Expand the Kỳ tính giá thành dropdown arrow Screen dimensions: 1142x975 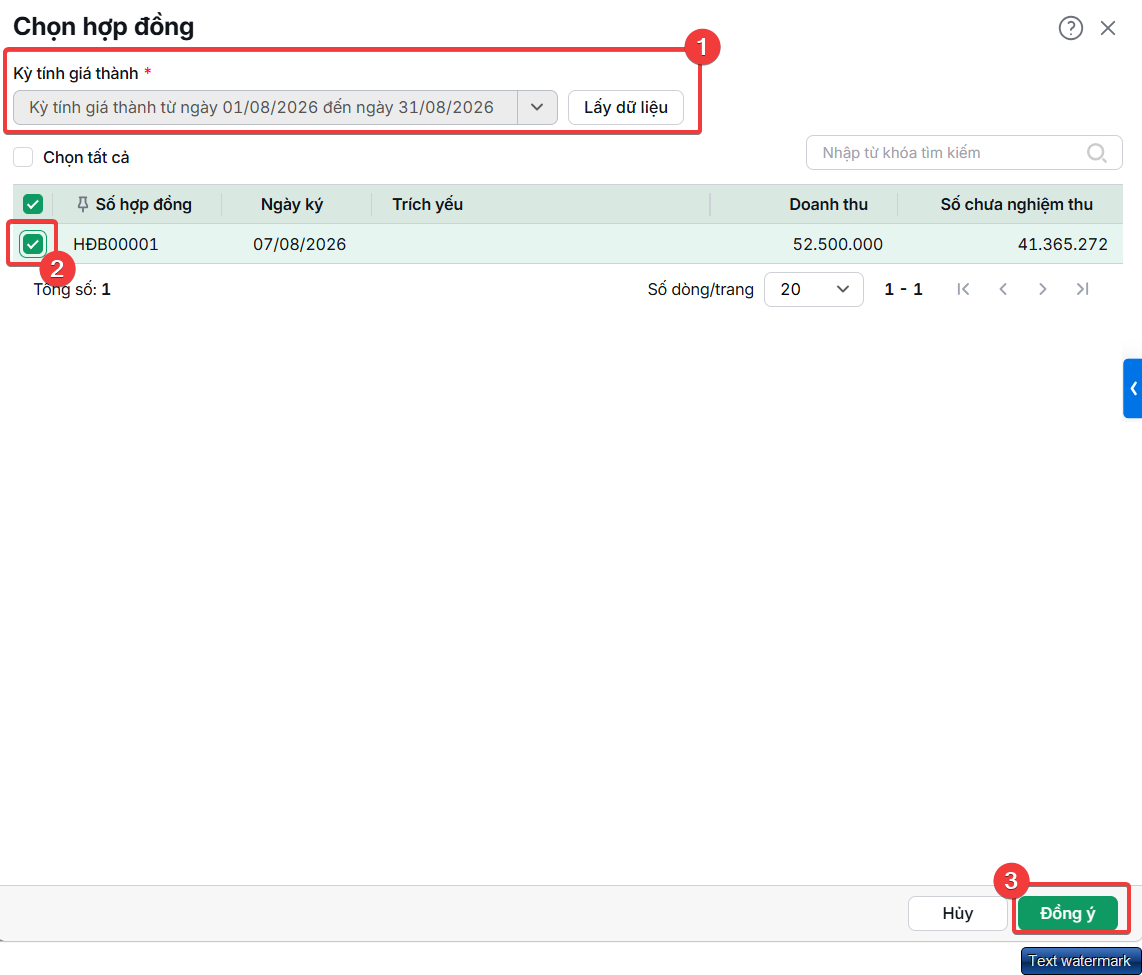(537, 108)
